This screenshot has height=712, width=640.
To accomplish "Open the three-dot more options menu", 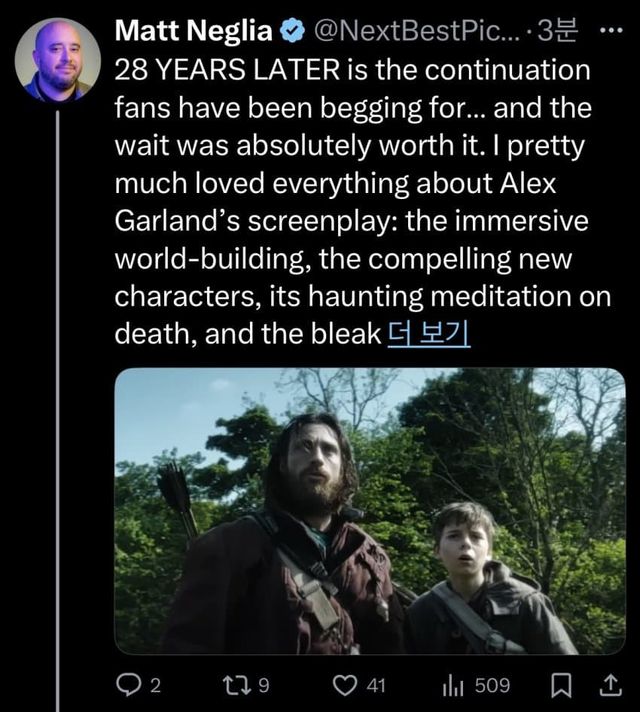I will (x=610, y=31).
